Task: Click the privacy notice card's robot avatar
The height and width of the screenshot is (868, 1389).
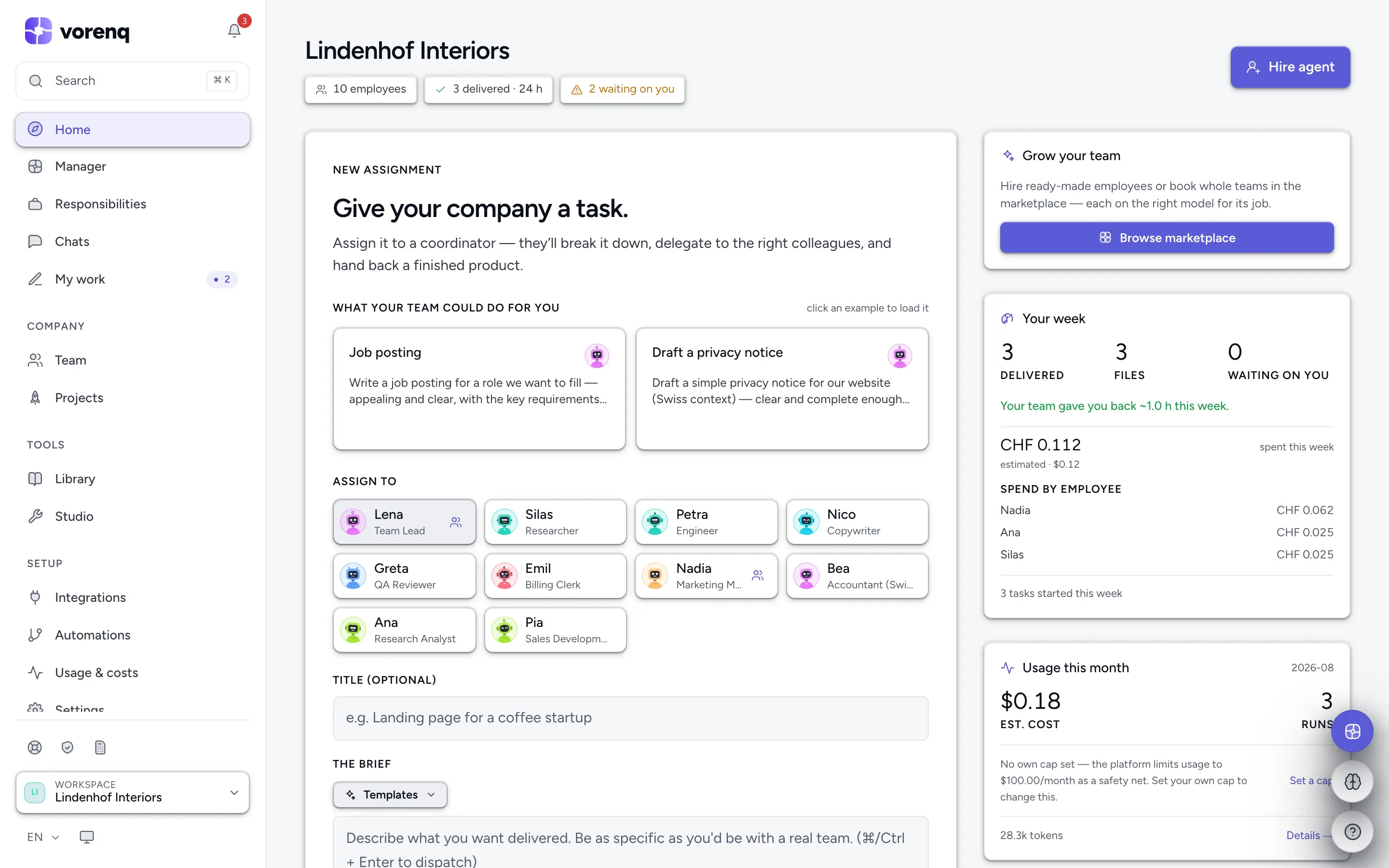Action: [899, 355]
